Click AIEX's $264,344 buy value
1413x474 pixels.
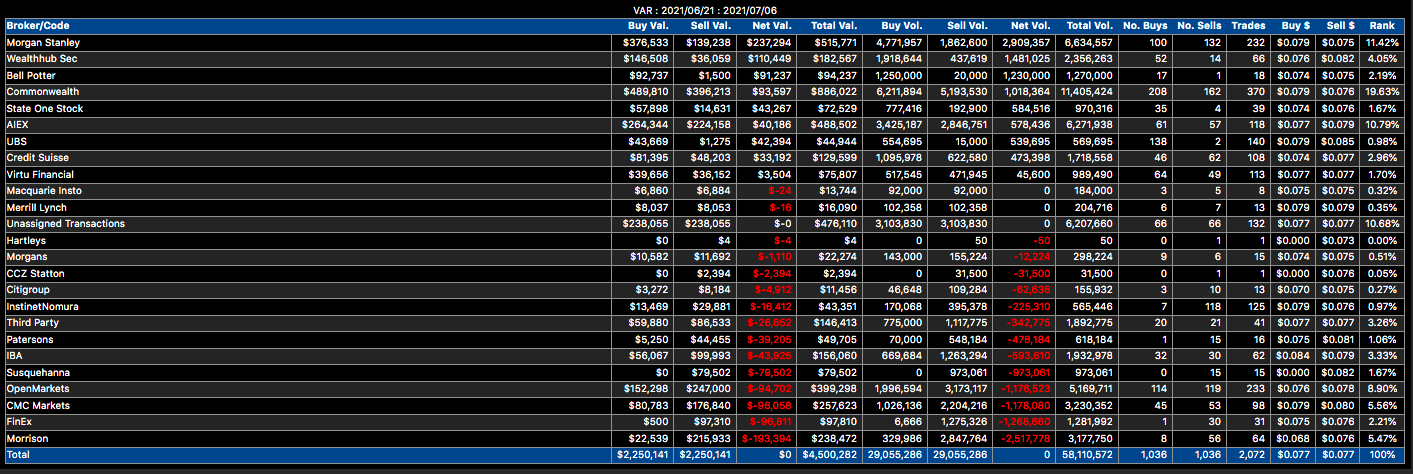pyautogui.click(x=647, y=125)
